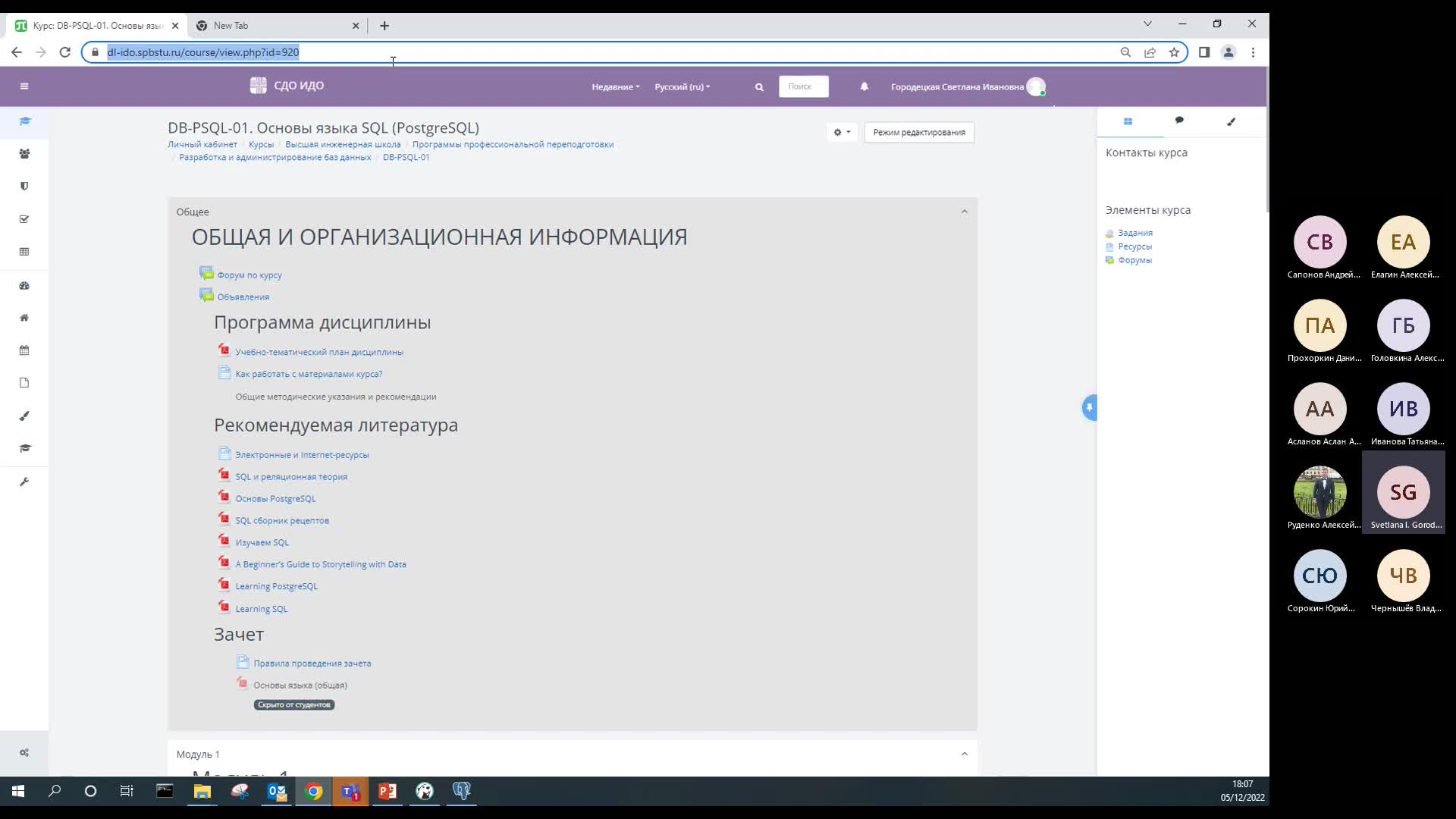Open the calendar icon in sidebar

pyautogui.click(x=24, y=350)
